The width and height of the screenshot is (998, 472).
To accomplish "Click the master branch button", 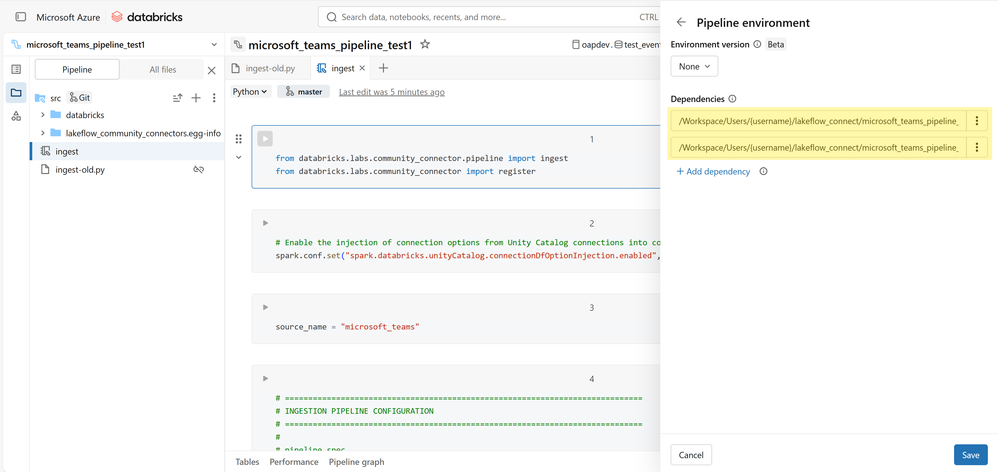I will [x=304, y=92].
